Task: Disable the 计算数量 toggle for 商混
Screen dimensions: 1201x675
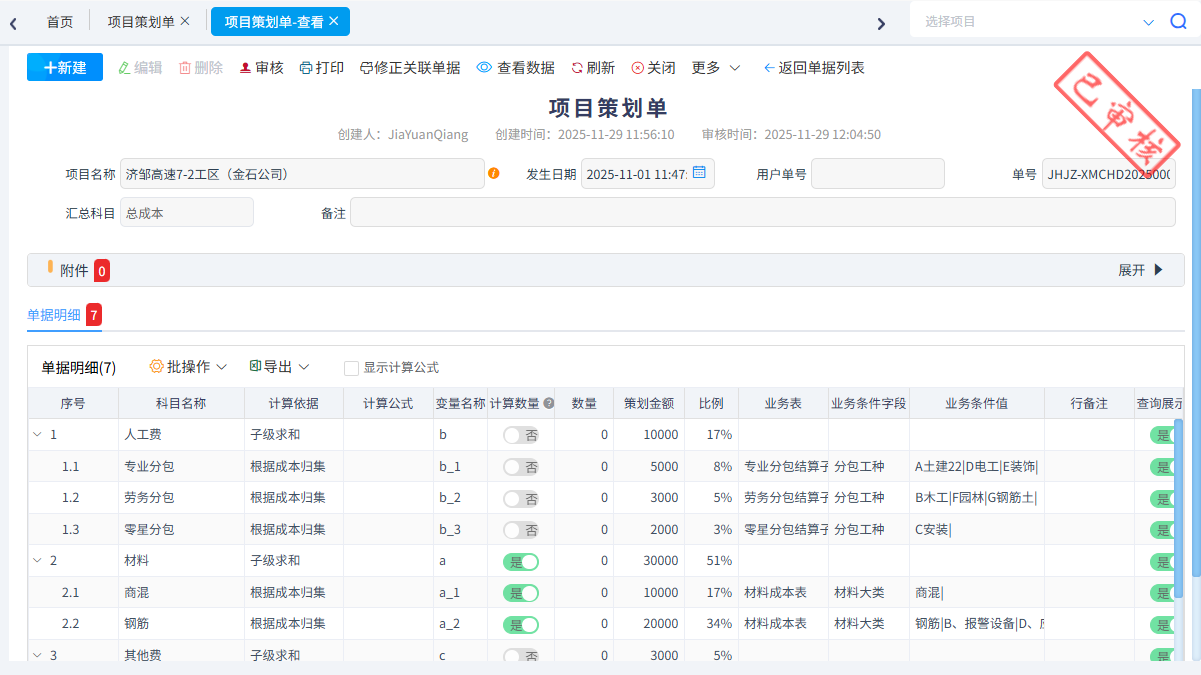Action: coord(520,592)
